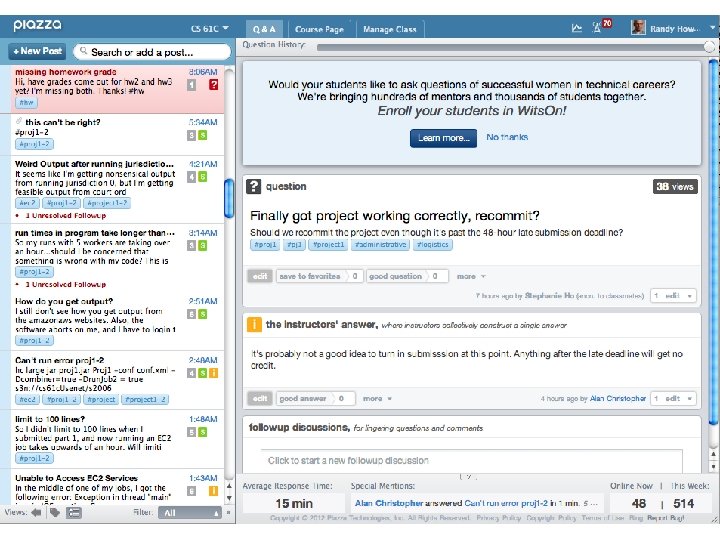
Task: Open Stephanie Ho author link
Action: [549, 296]
